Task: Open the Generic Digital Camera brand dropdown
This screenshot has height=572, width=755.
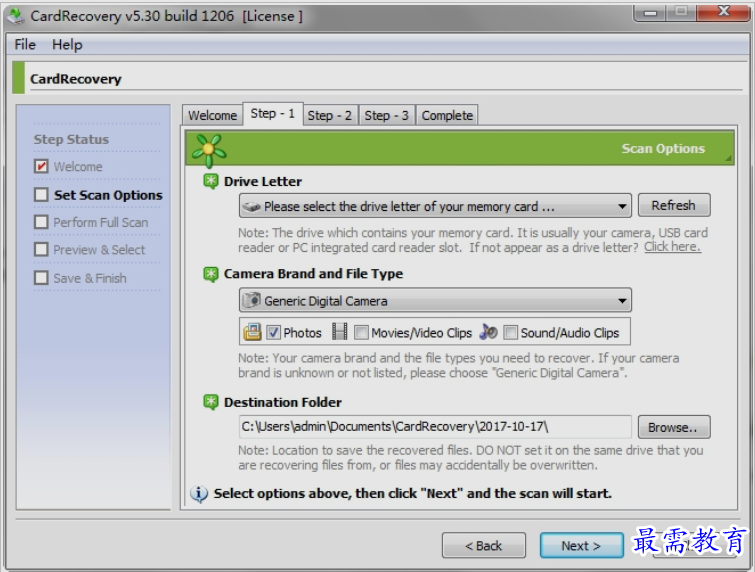Action: pyautogui.click(x=435, y=301)
